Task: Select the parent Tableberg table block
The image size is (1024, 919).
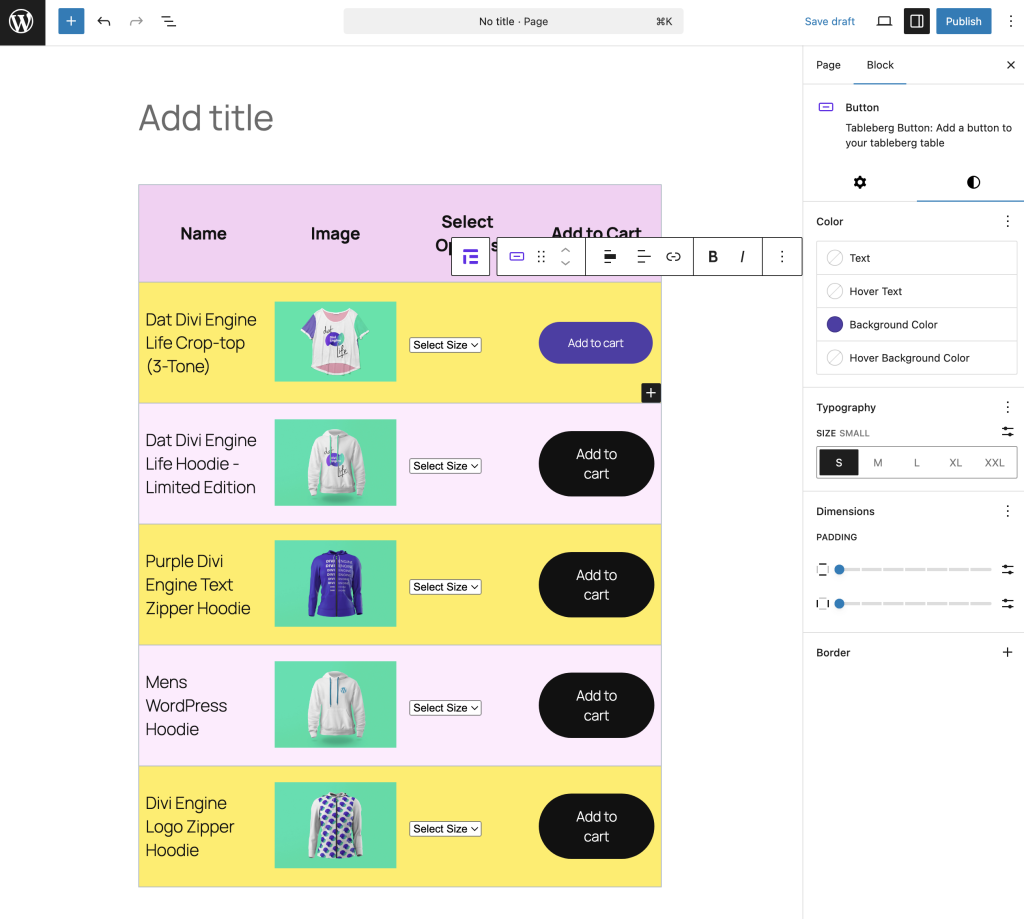Action: pyautogui.click(x=470, y=257)
